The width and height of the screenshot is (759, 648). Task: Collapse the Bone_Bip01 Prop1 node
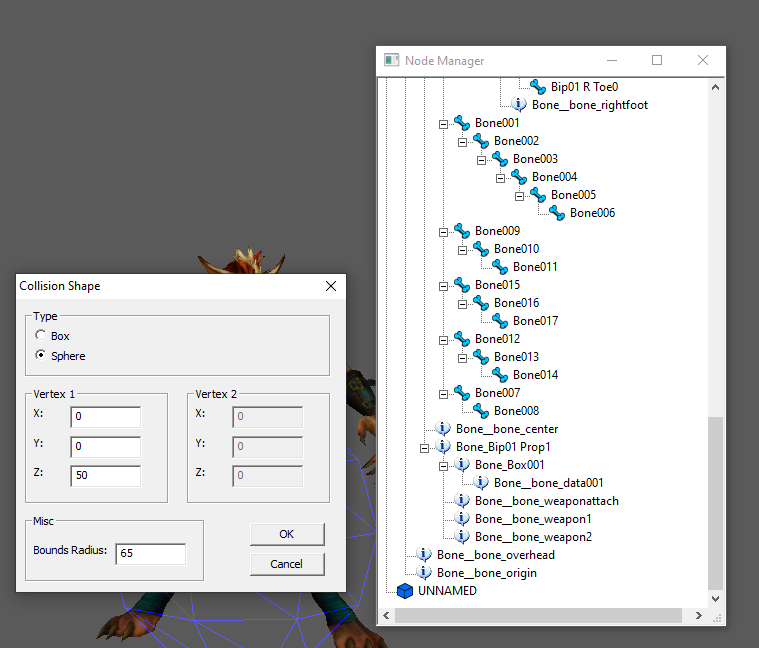[x=424, y=448]
